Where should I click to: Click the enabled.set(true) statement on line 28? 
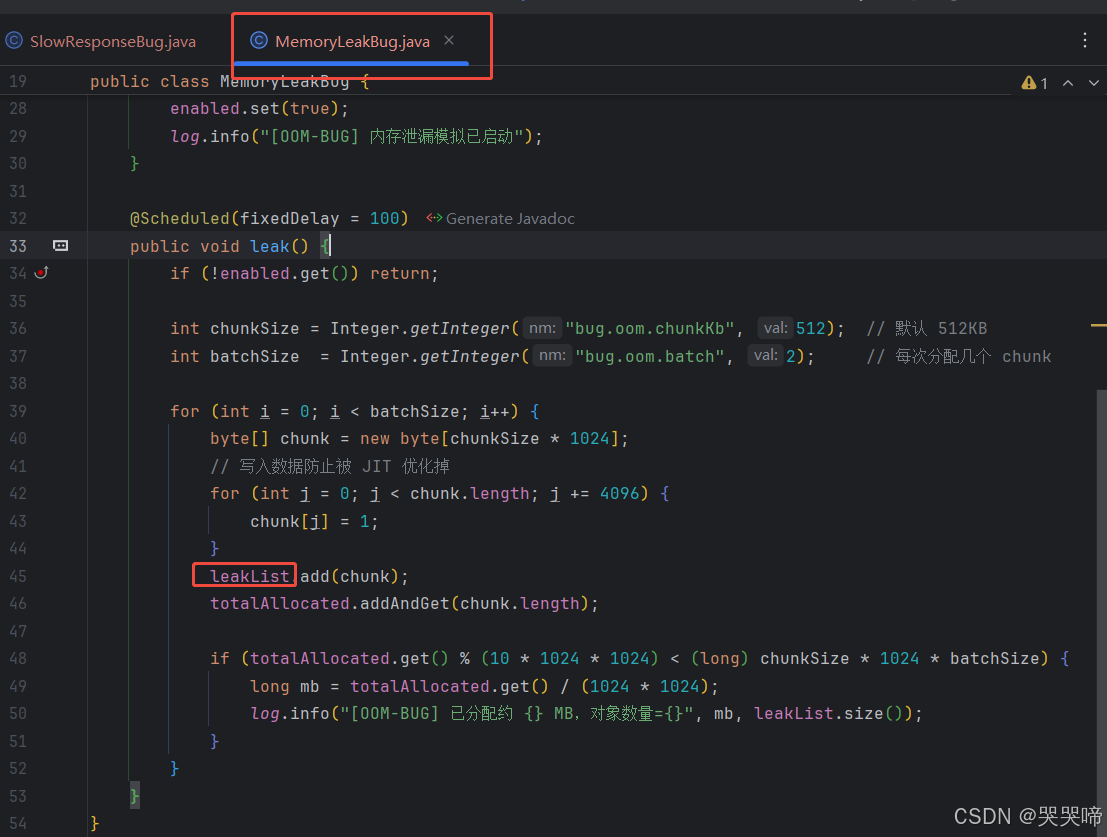[259, 109]
